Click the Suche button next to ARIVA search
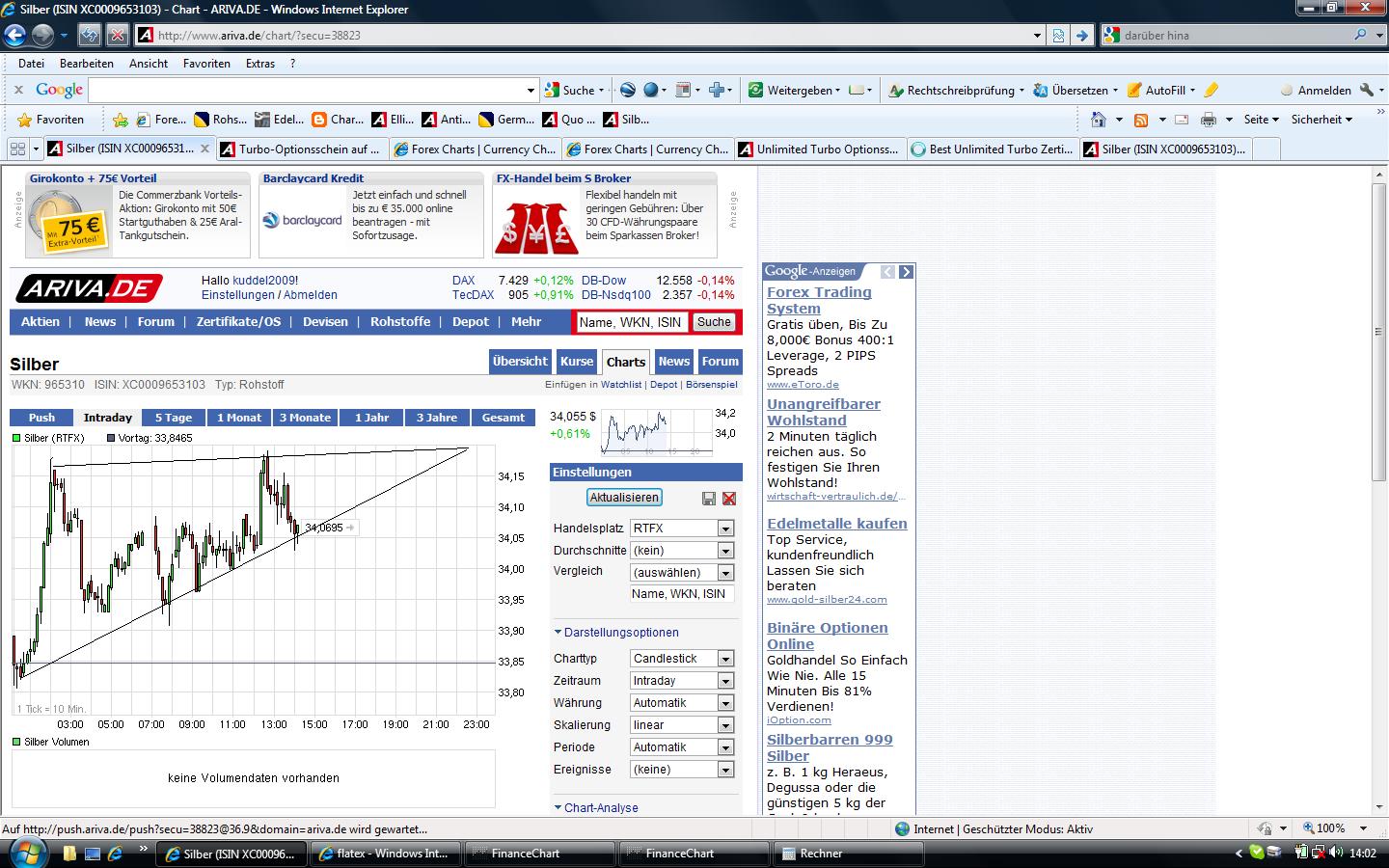Image resolution: width=1389 pixels, height=868 pixels. pyautogui.click(x=714, y=322)
